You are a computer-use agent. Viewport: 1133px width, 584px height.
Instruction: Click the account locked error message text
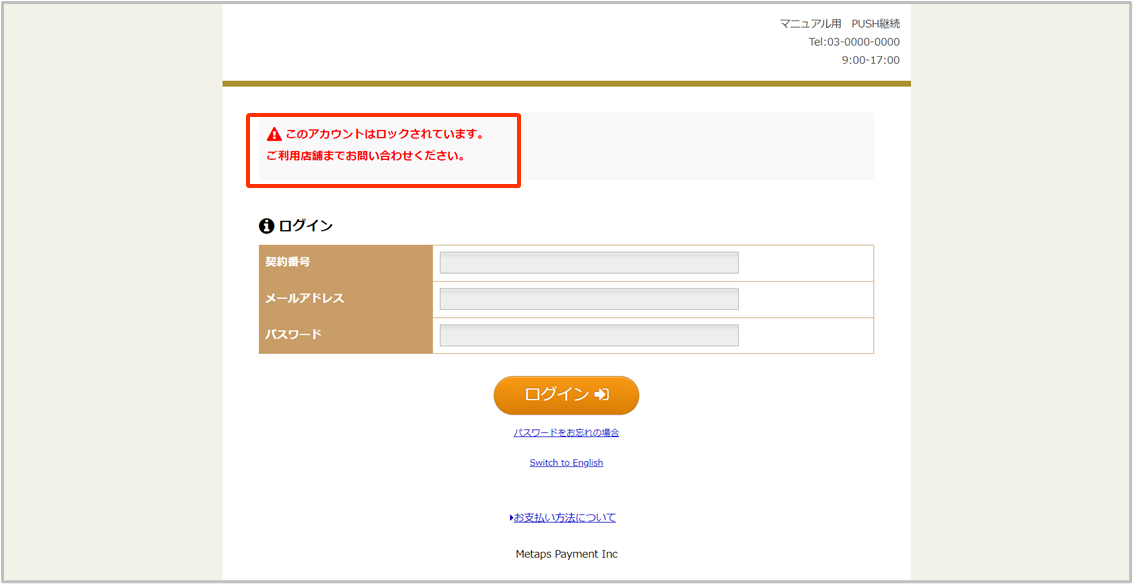(x=384, y=134)
